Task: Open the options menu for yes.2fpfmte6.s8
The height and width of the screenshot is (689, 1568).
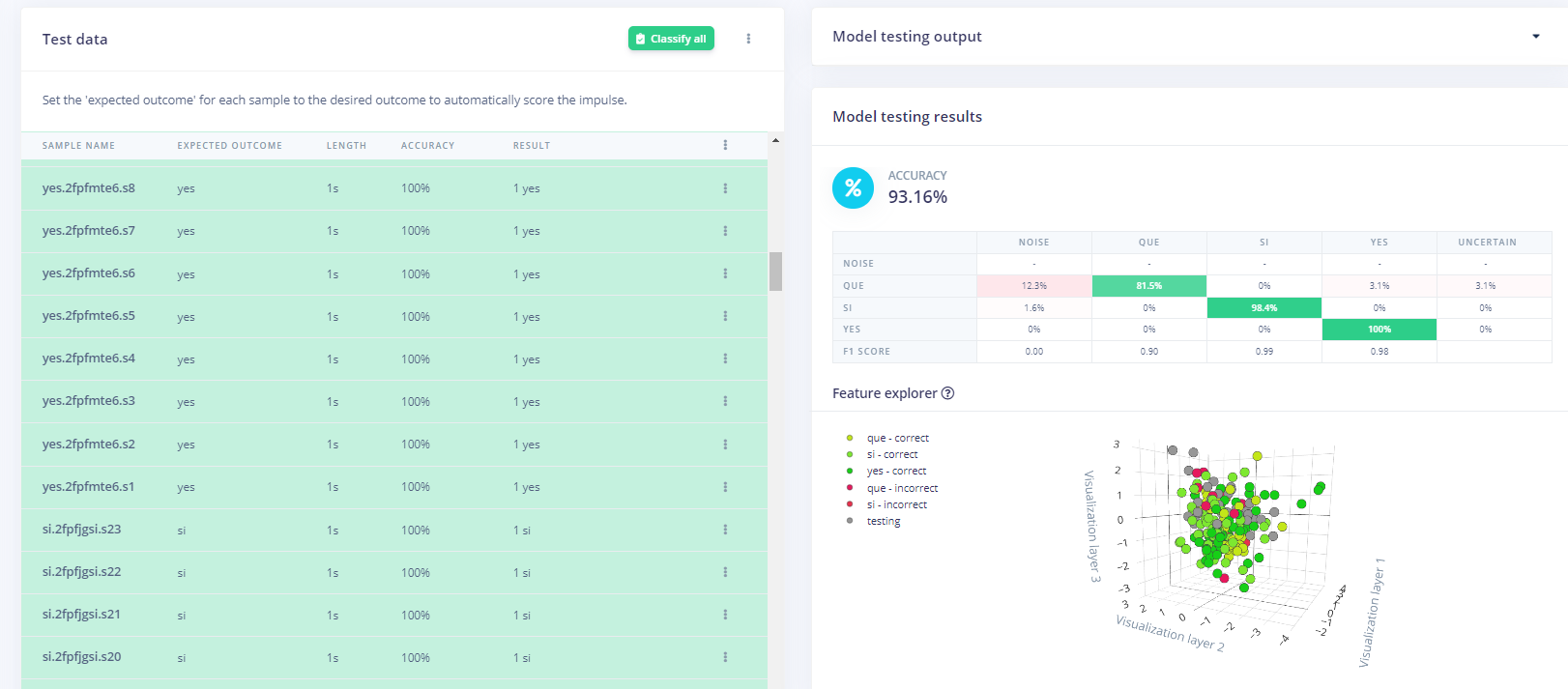Action: point(725,188)
